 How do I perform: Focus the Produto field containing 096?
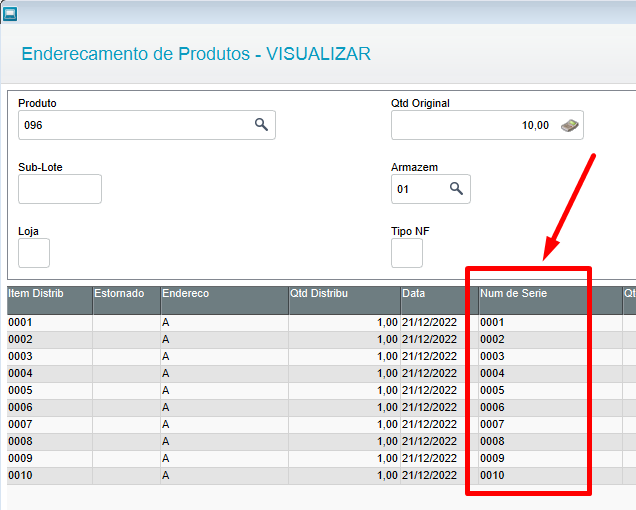(x=147, y=125)
